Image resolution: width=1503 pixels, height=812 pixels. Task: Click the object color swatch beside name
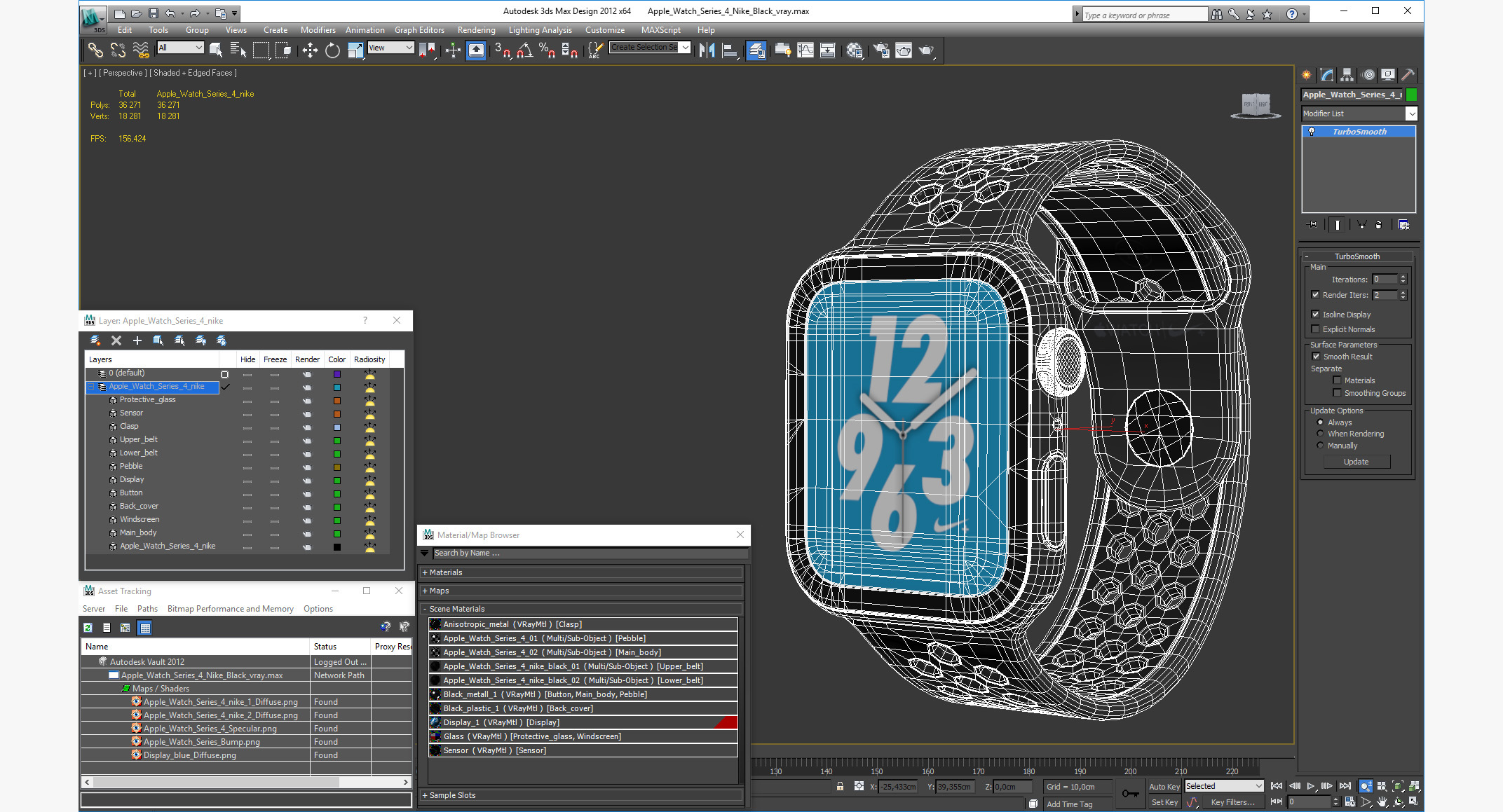(x=1412, y=95)
